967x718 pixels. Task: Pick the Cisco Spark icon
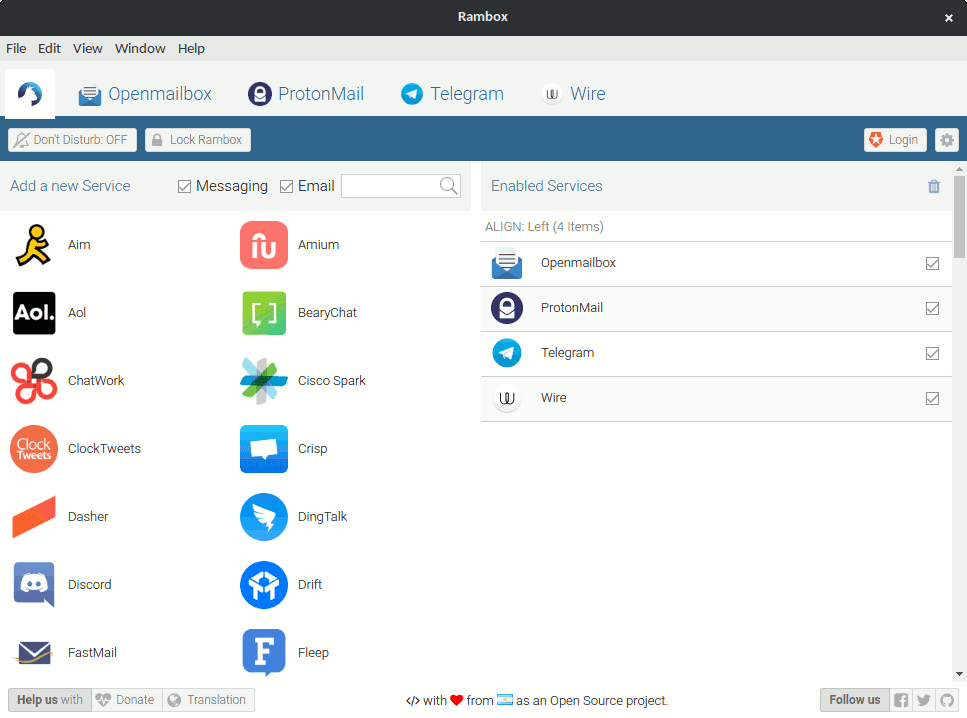[264, 381]
